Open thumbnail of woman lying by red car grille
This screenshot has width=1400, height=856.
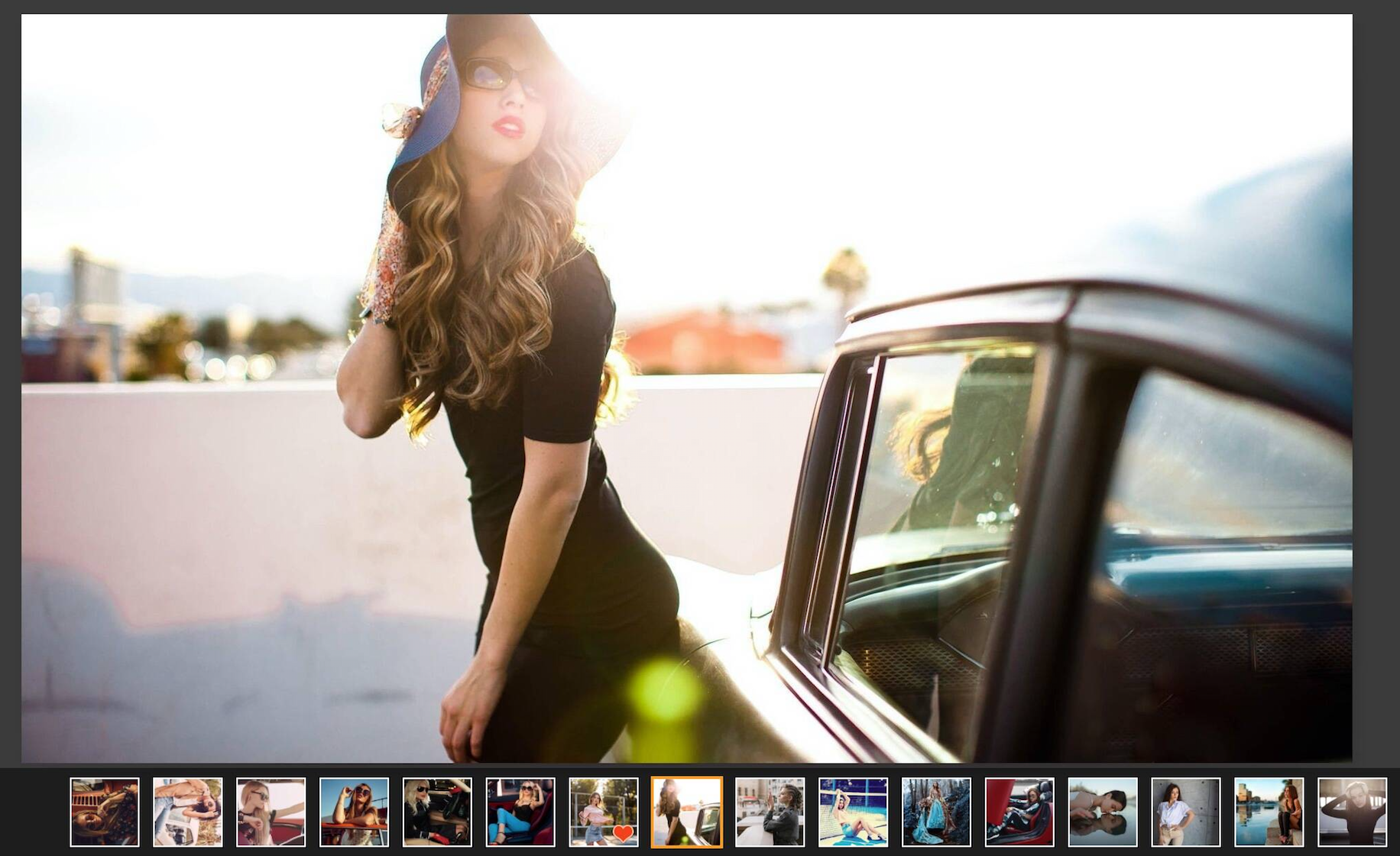pyautogui.click(x=105, y=812)
